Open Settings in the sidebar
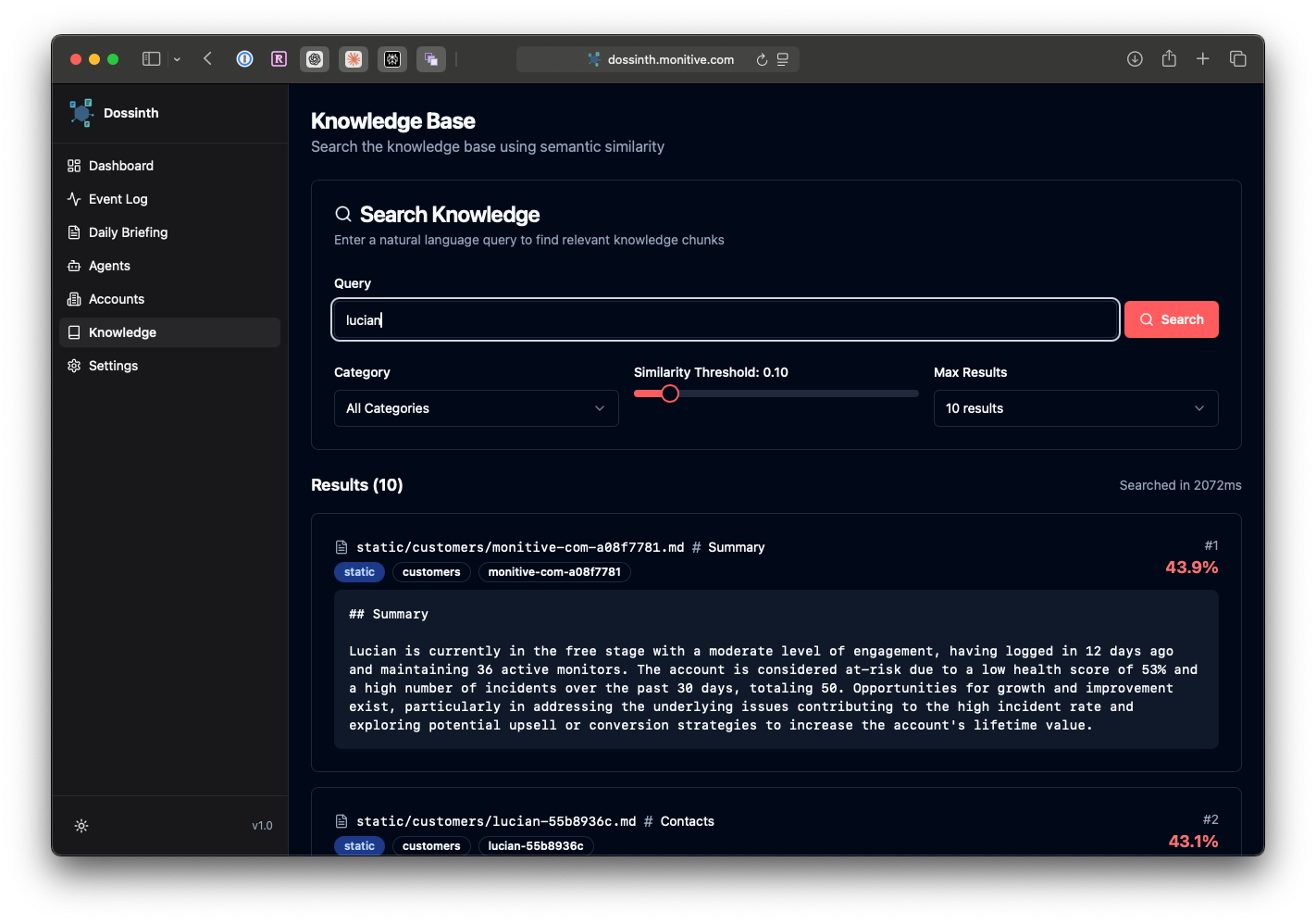This screenshot has height=924, width=1316. coord(113,366)
